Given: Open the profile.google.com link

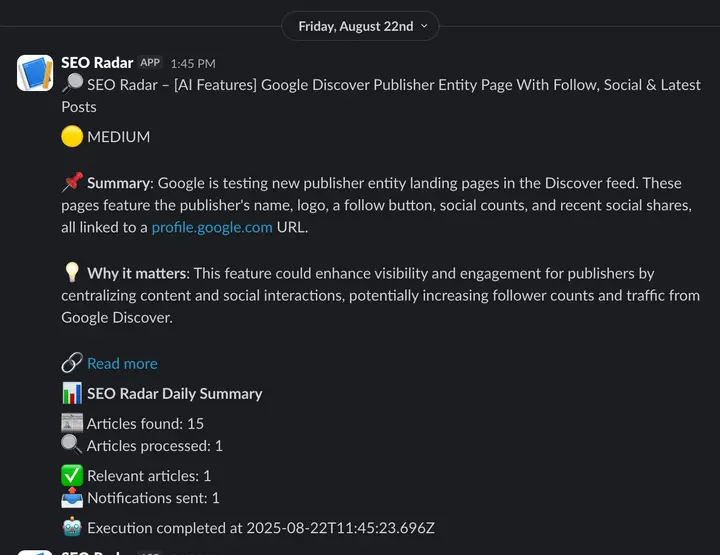Looking at the screenshot, I should pos(212,227).
